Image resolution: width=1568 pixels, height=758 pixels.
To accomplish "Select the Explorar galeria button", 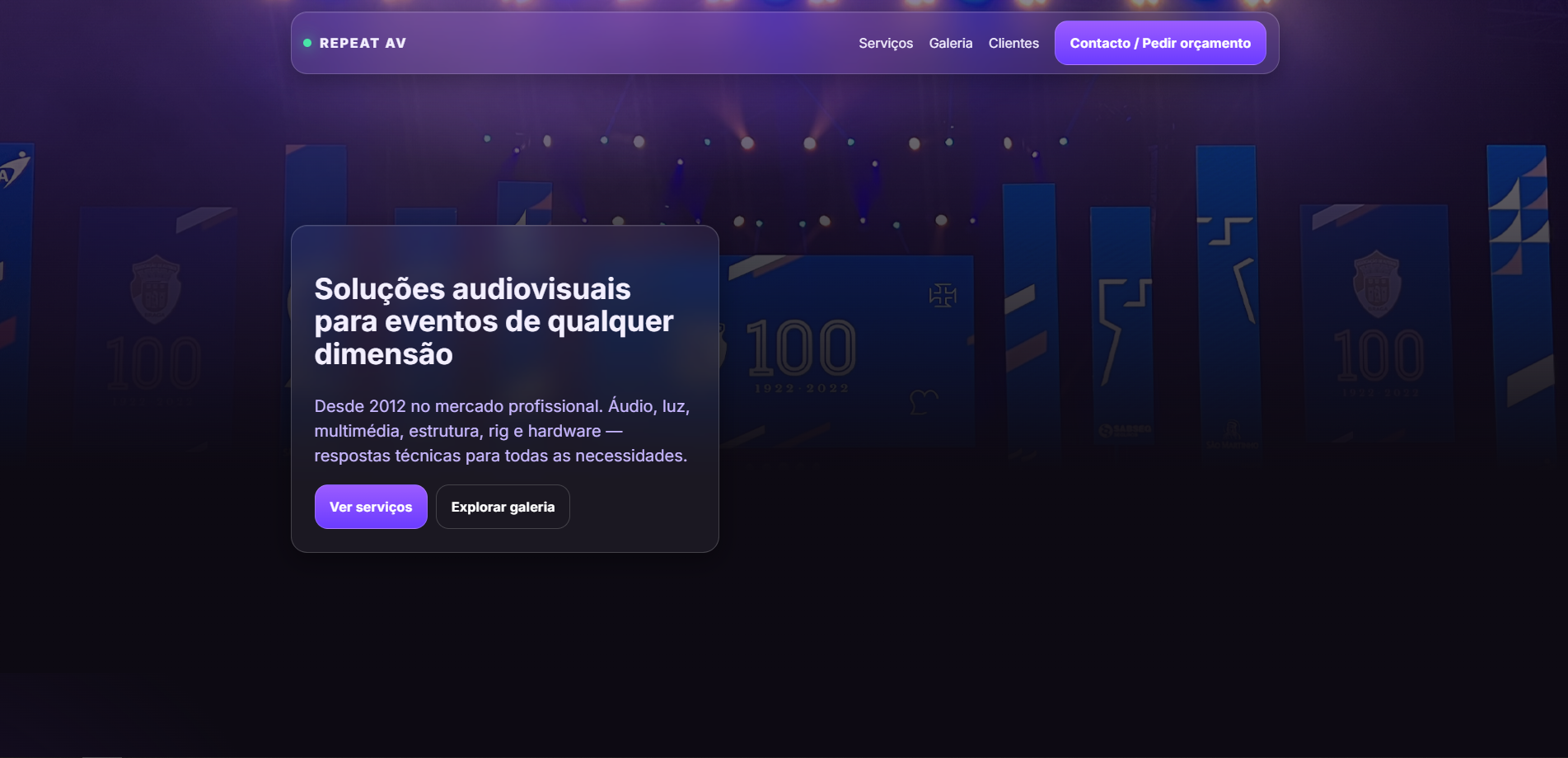I will pyautogui.click(x=503, y=507).
